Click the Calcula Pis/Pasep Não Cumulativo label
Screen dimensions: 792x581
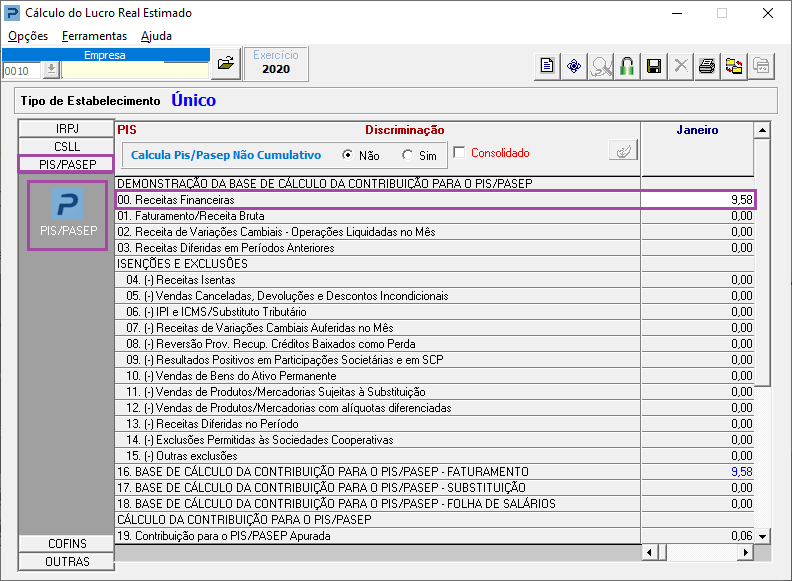226,155
